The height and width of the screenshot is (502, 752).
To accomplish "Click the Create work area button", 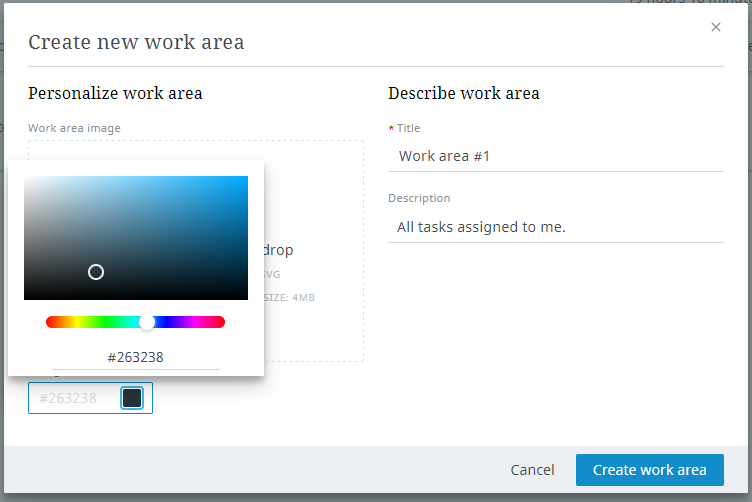I will point(649,470).
